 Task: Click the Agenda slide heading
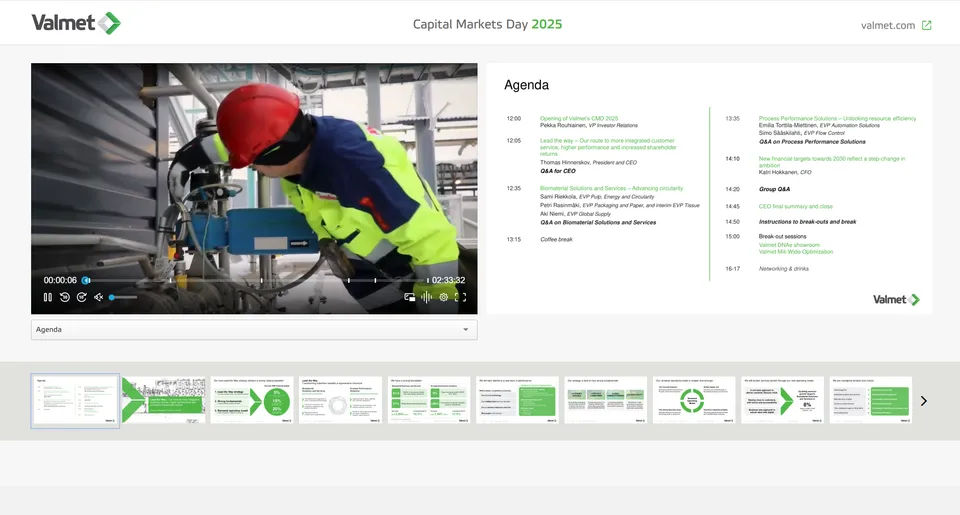[x=526, y=85]
